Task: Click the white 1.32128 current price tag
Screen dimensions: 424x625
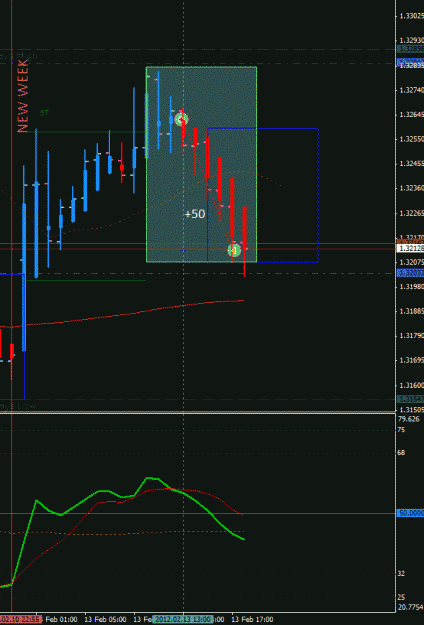Action: (x=411, y=249)
